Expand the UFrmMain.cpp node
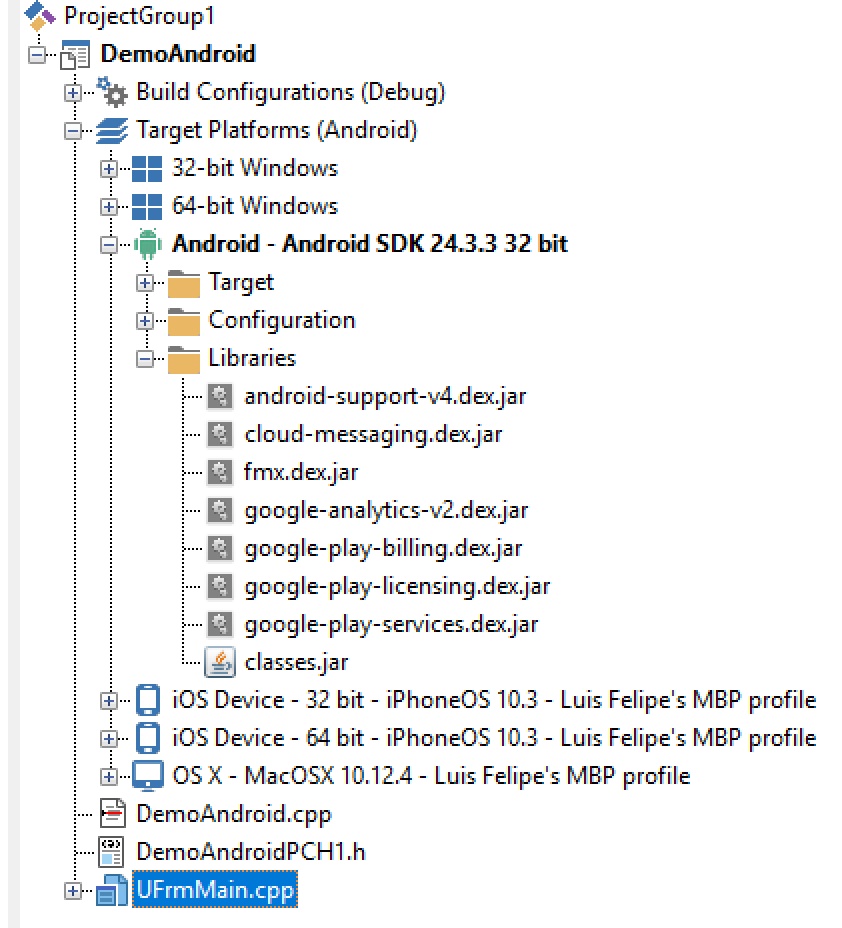 [x=73, y=891]
